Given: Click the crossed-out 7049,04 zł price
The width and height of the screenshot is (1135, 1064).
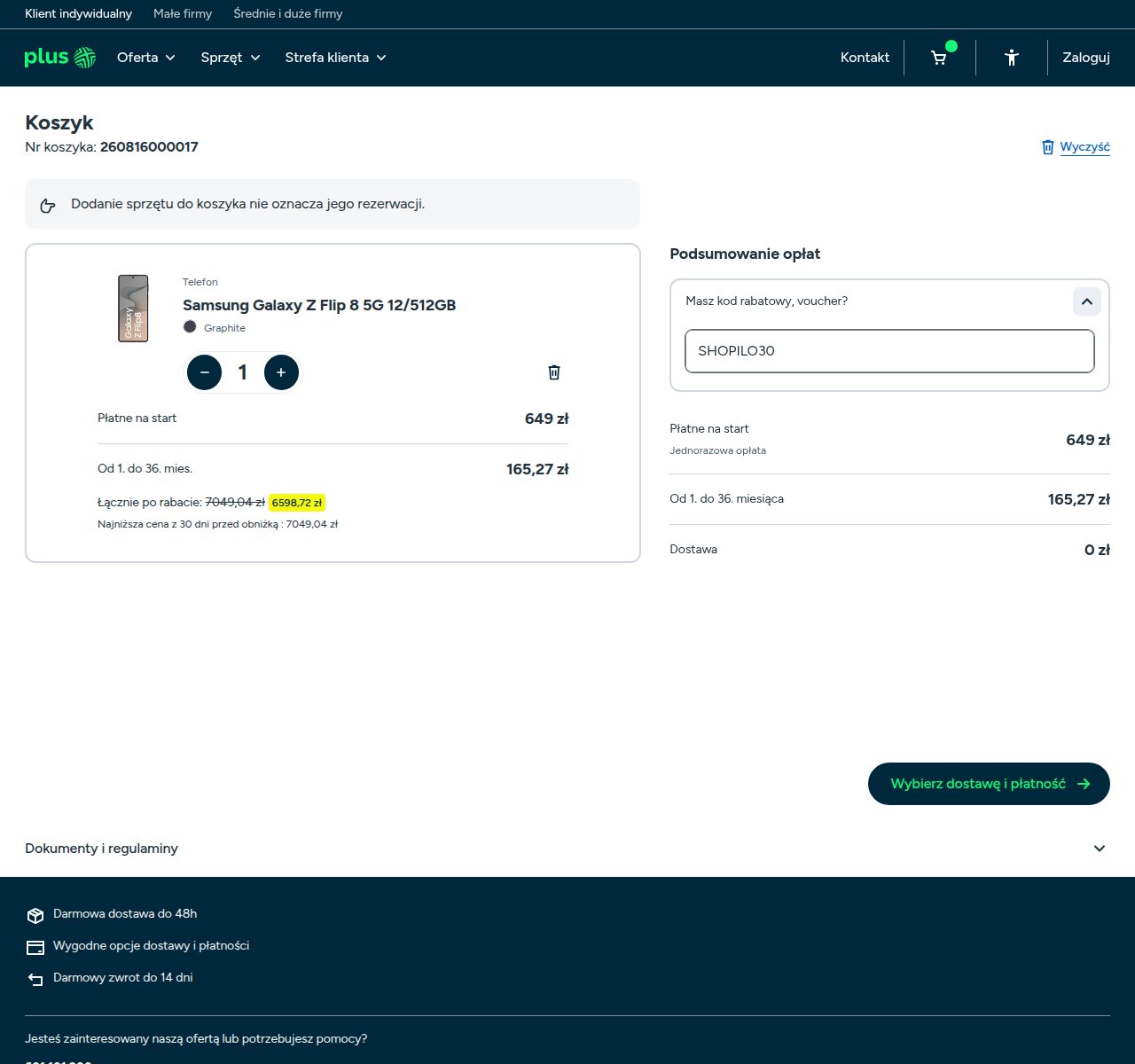Looking at the screenshot, I should [235, 503].
